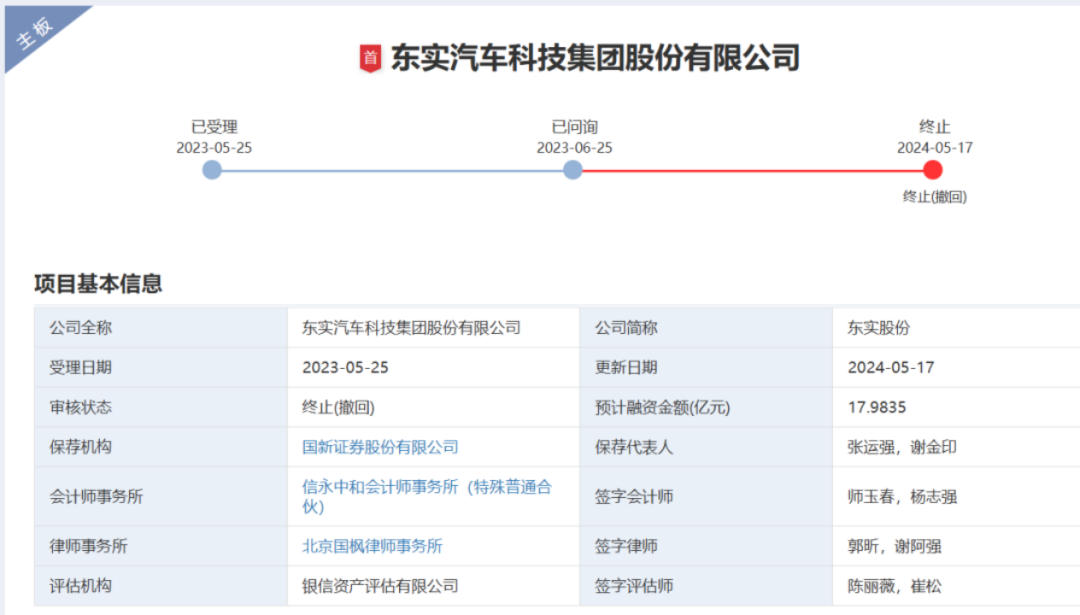Select the 已问询 timeline node circle

coord(573,170)
